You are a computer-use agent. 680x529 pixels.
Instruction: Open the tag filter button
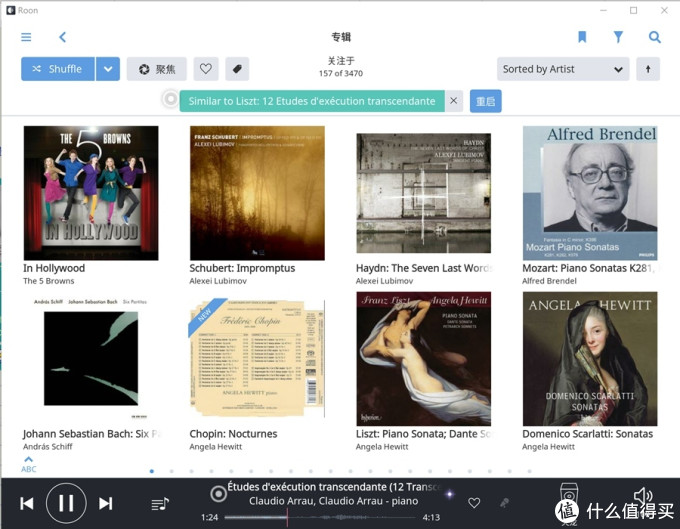coord(237,69)
